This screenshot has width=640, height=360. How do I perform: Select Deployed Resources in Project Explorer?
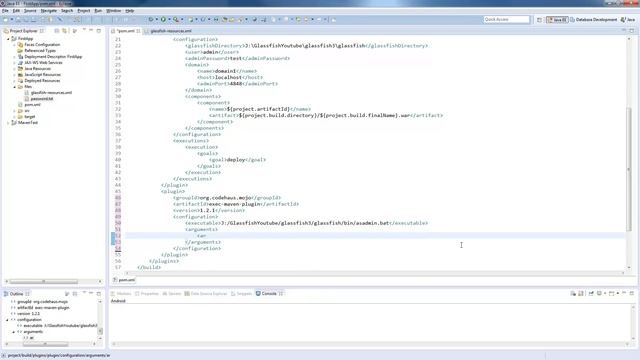click(42, 81)
